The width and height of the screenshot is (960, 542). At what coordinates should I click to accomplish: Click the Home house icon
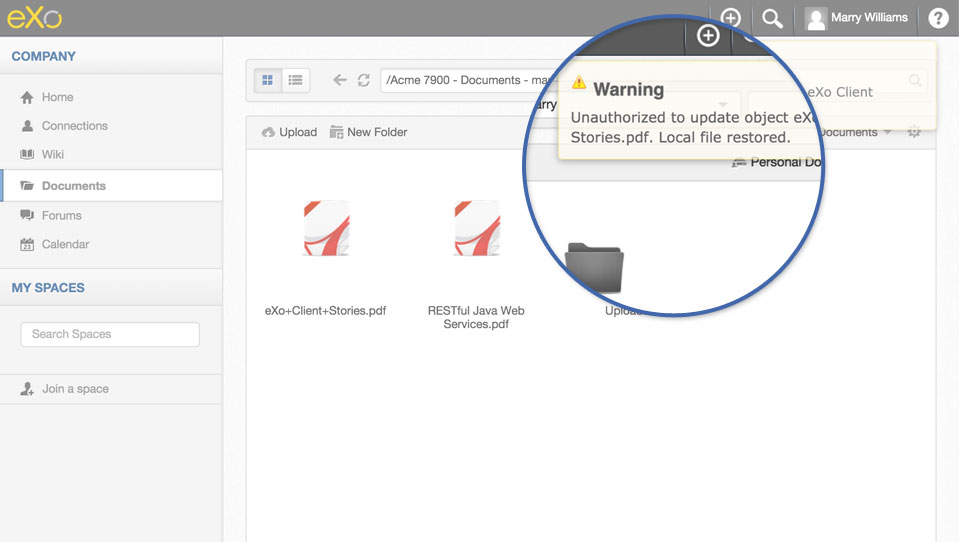27,97
